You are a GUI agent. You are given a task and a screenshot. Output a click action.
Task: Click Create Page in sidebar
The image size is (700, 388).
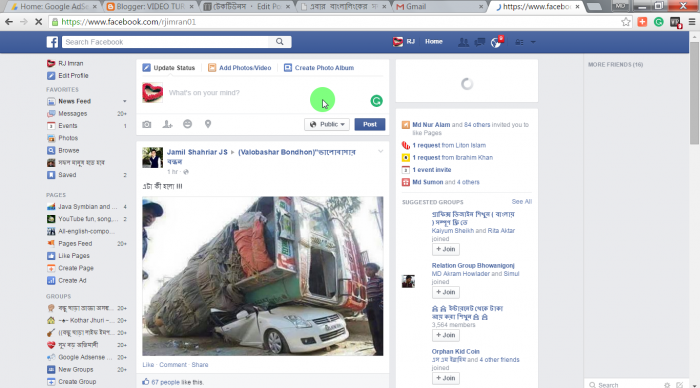76,268
